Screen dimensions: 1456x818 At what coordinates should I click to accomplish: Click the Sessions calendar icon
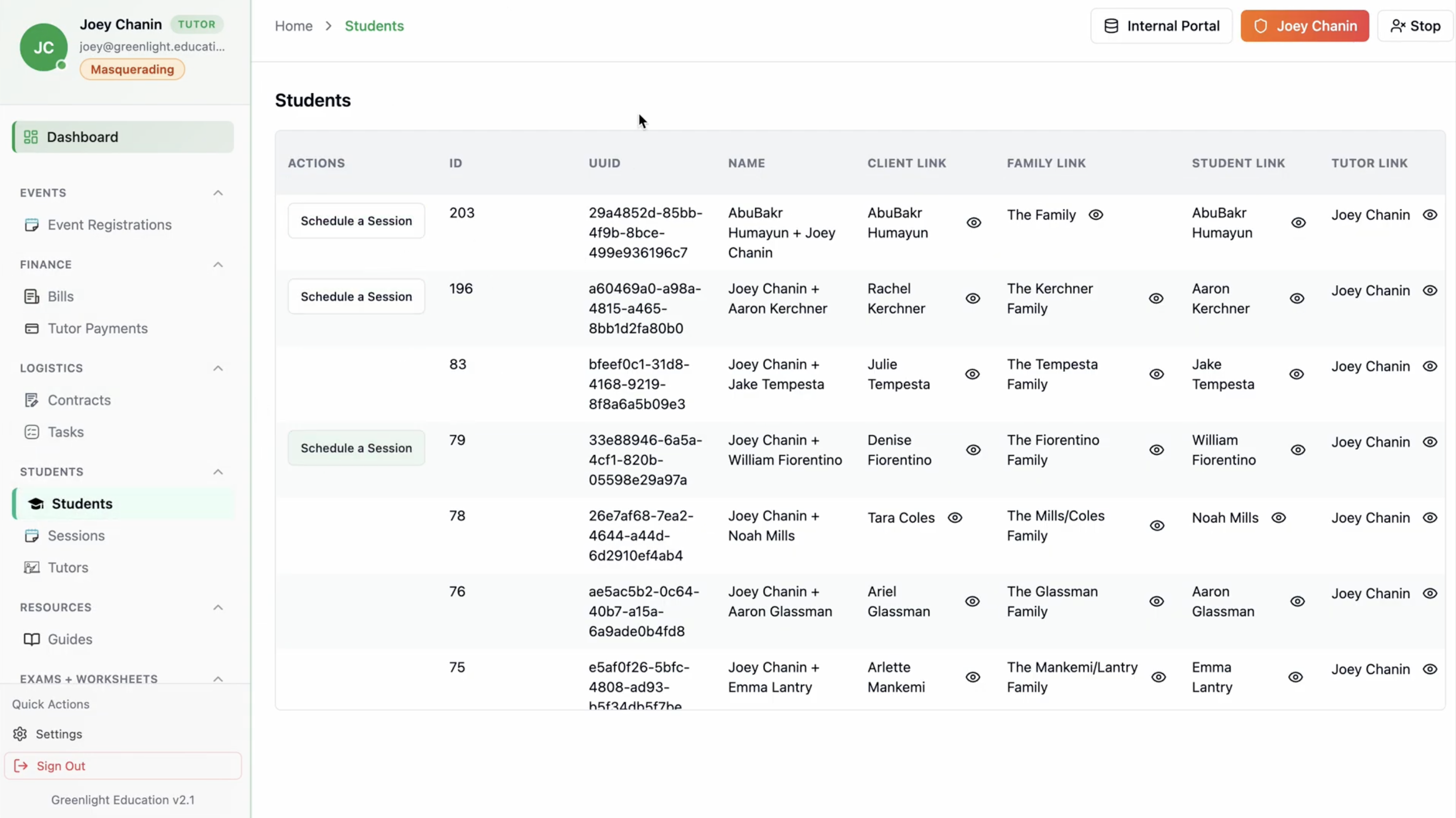click(32, 536)
